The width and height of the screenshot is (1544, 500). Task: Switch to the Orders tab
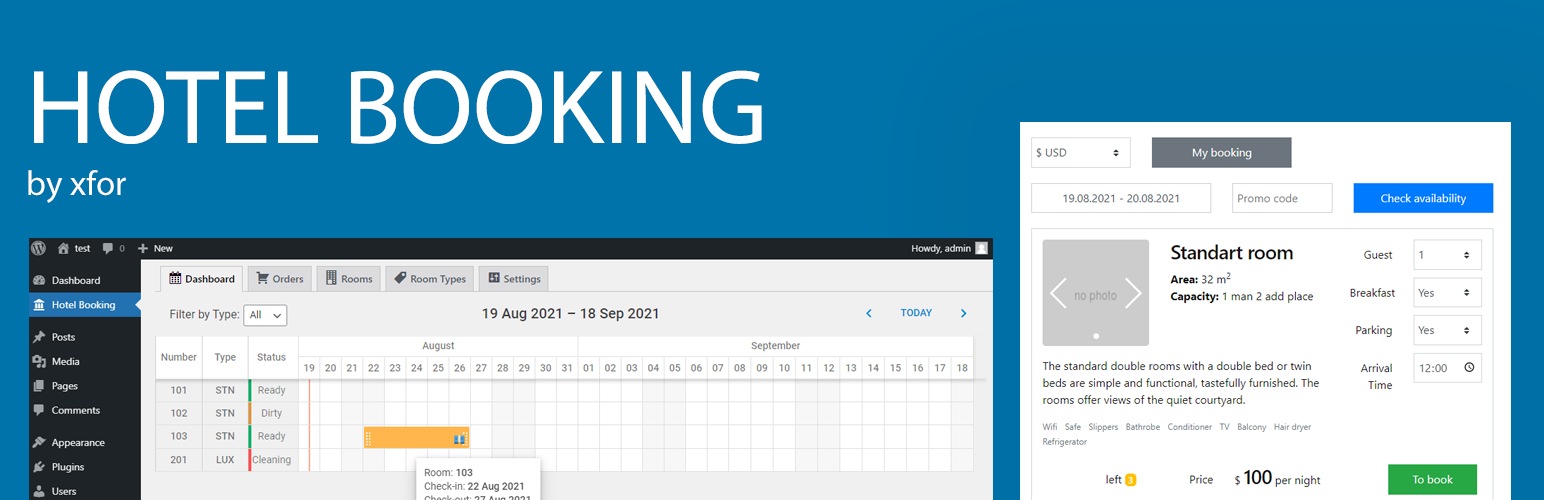click(280, 279)
